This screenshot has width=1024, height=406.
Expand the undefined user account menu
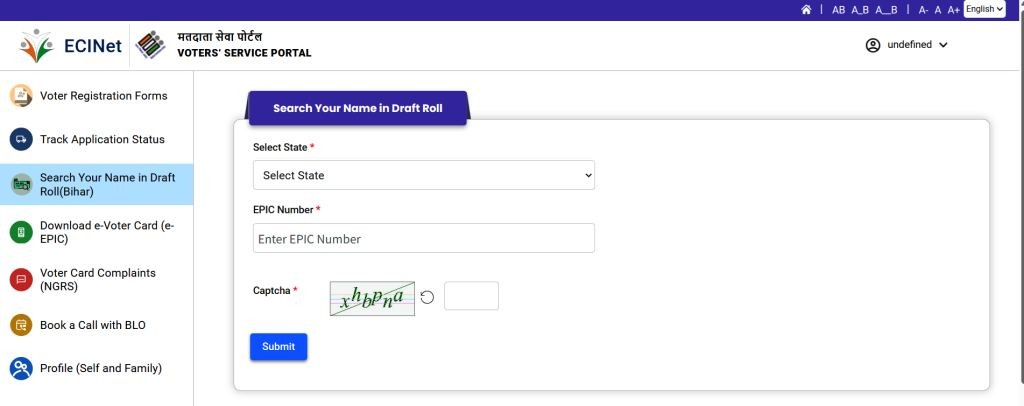coord(943,45)
